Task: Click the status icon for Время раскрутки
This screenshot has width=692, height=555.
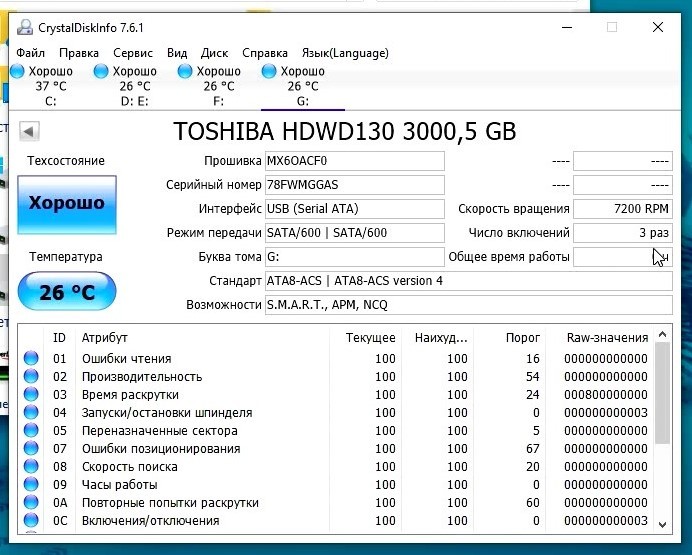Action: click(31, 395)
